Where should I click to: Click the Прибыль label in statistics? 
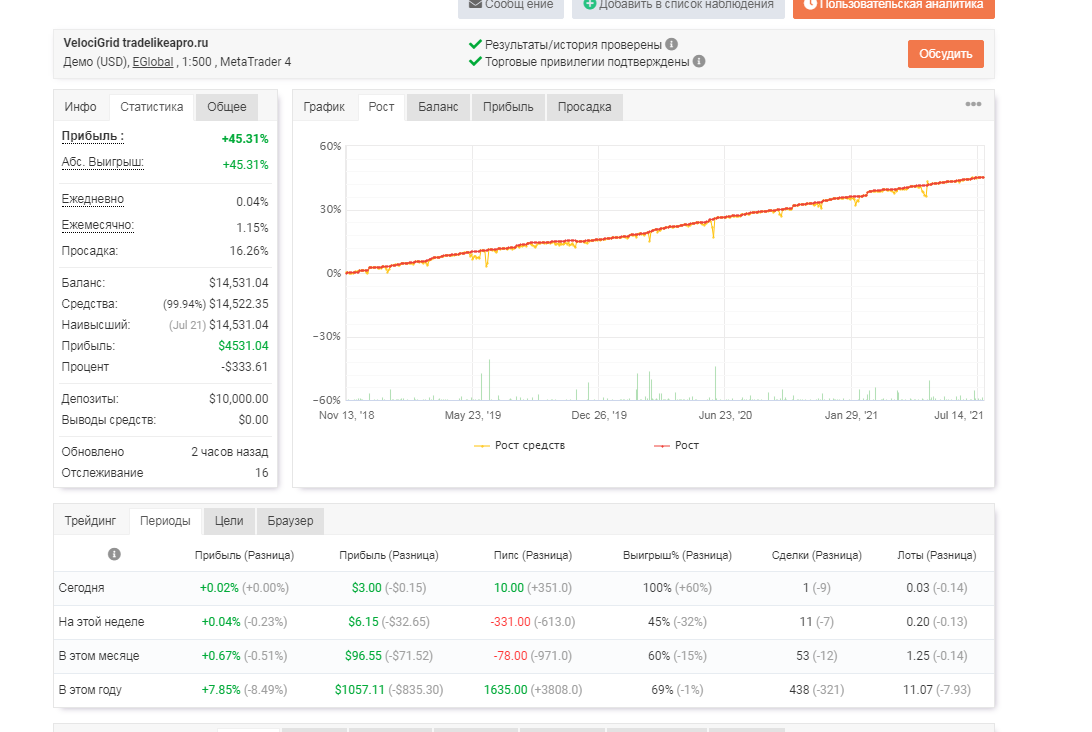[93, 136]
